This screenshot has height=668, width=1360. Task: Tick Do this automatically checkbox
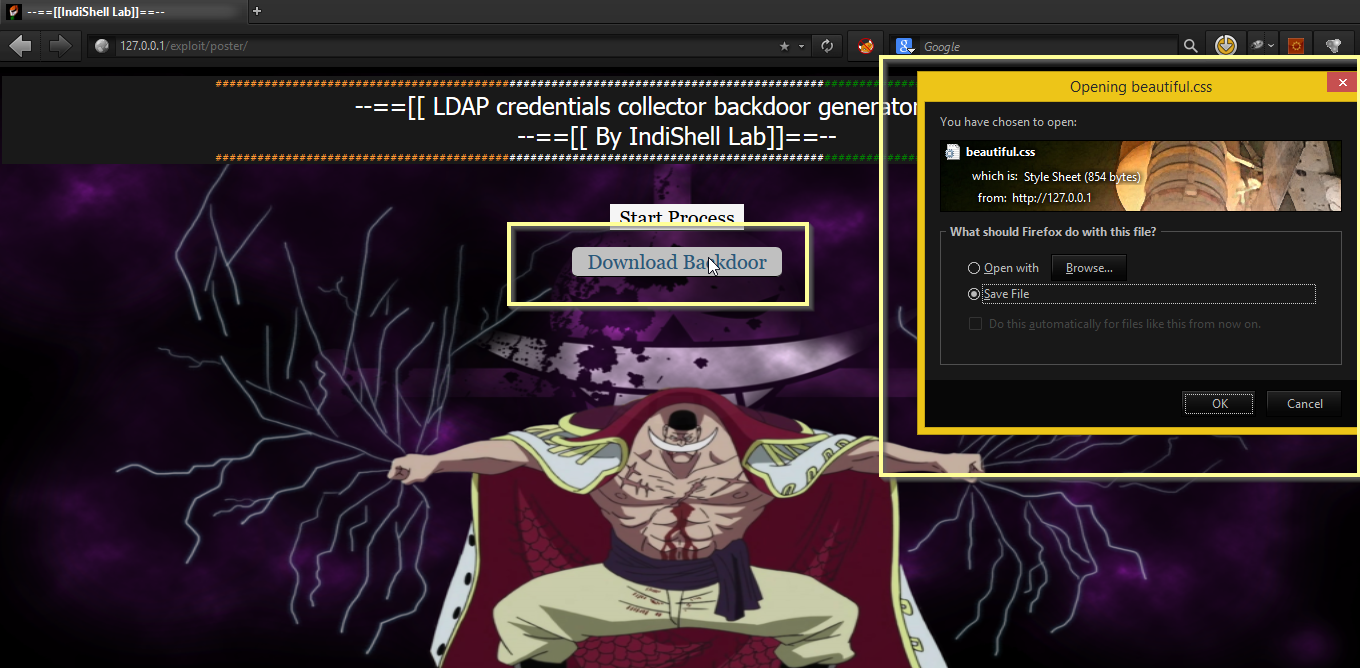pos(975,324)
